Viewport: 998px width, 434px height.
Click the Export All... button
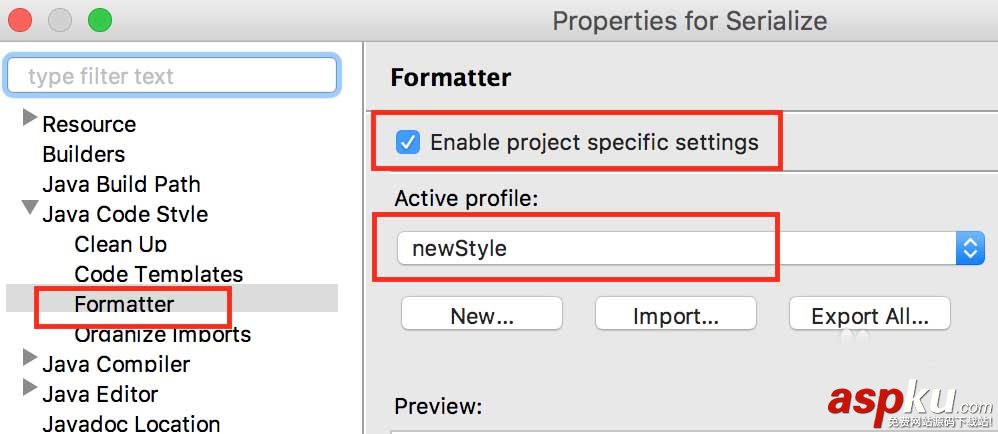pos(869,316)
